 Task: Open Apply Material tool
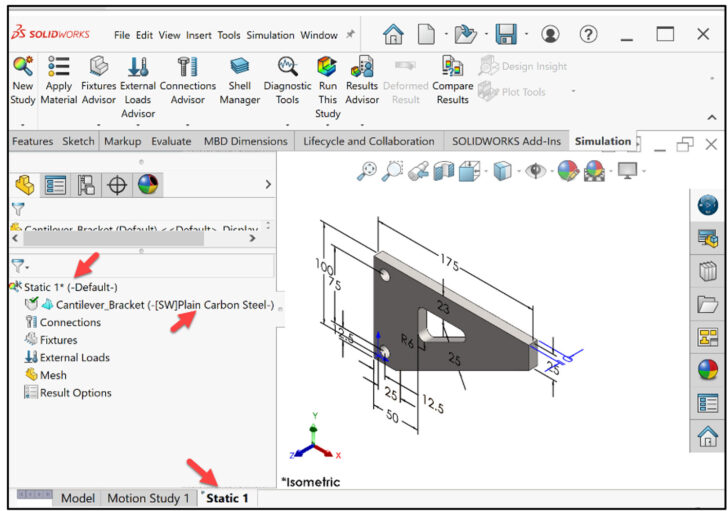pyautogui.click(x=59, y=80)
